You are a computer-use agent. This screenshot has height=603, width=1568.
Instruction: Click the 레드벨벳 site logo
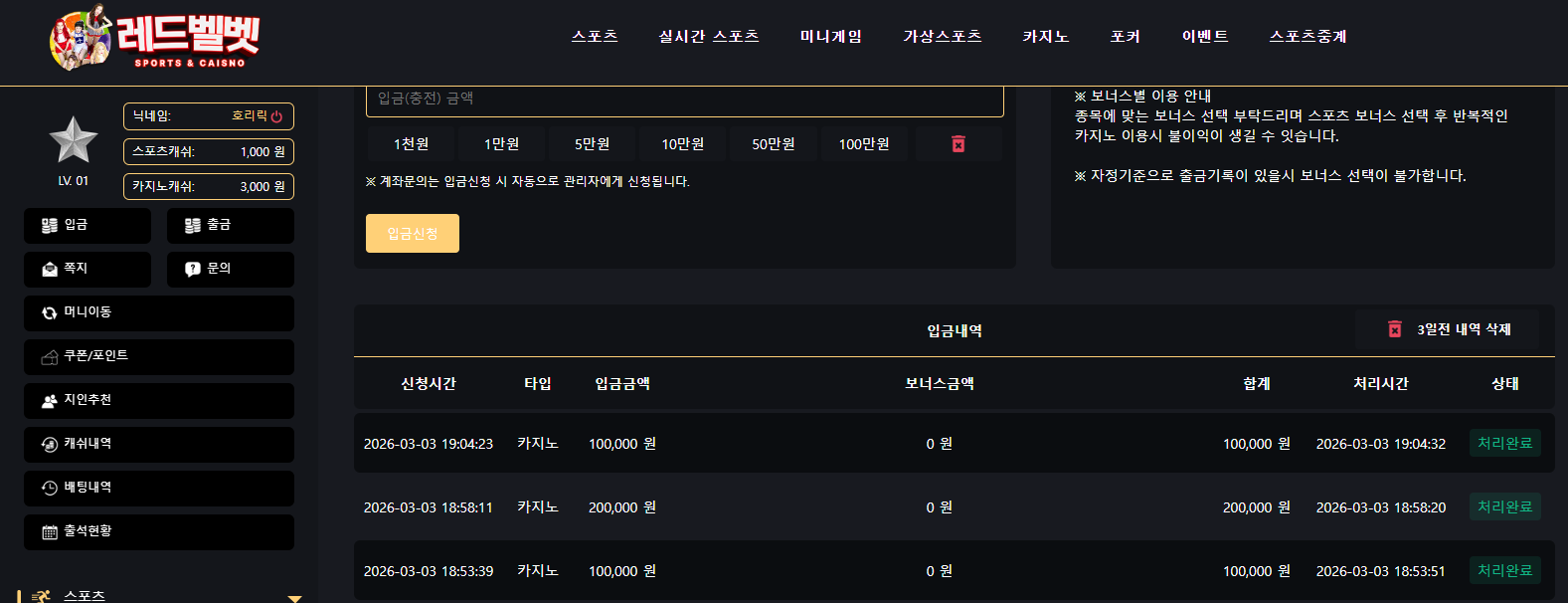(154, 39)
